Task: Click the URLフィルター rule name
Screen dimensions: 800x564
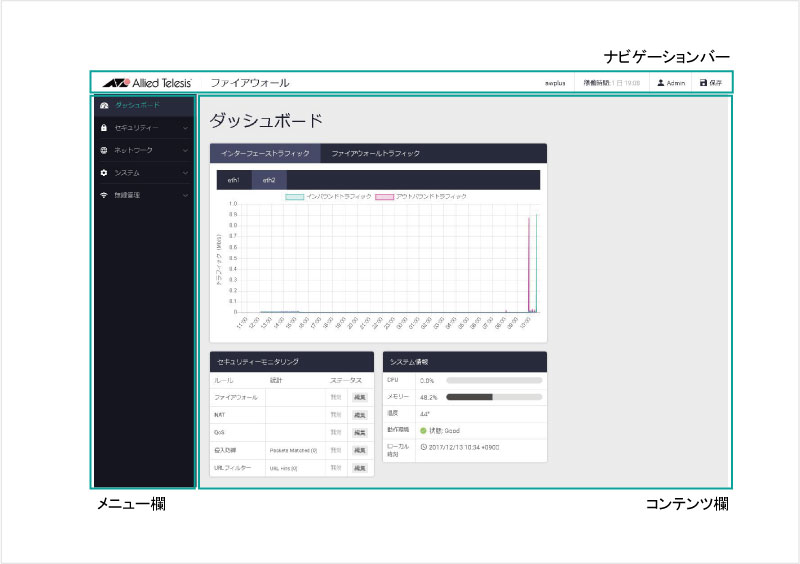Action: tap(232, 468)
